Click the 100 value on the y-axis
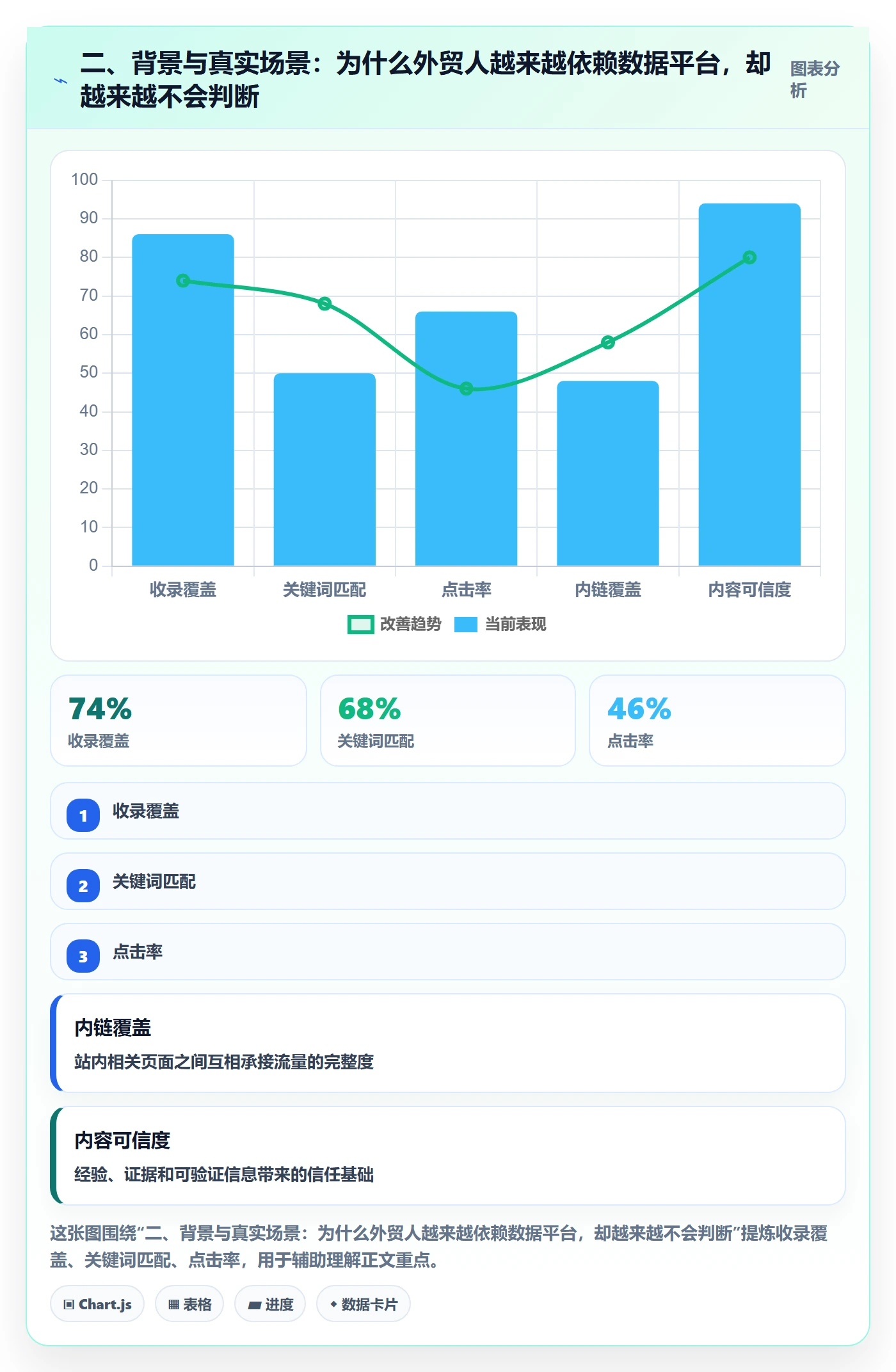This screenshot has height=1372, width=896. (x=84, y=180)
